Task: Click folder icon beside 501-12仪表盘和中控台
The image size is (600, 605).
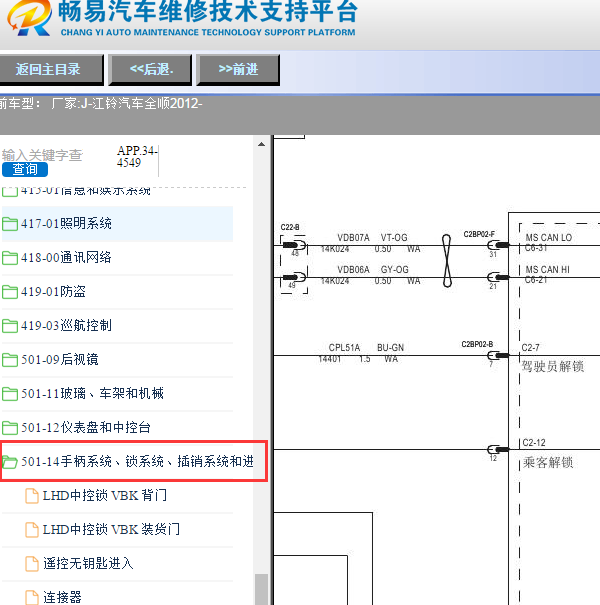Action: pos(10,428)
